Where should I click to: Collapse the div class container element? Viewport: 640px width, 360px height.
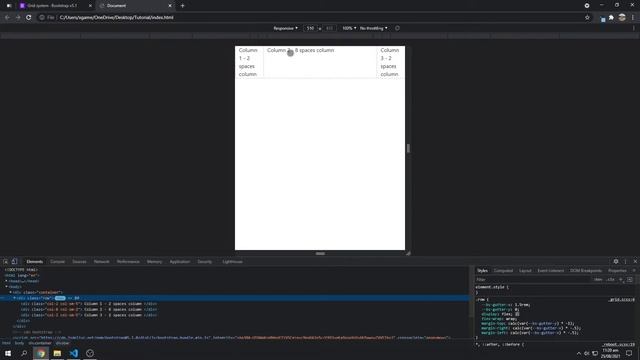click(11, 292)
